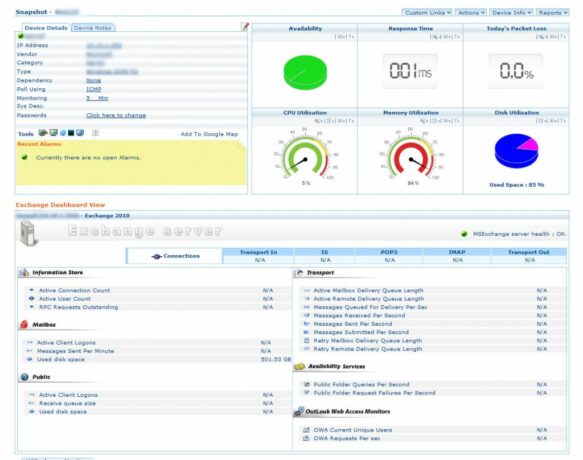Click the monitor icon second in Tools row
This screenshot has height=460, width=583.
coord(54,133)
